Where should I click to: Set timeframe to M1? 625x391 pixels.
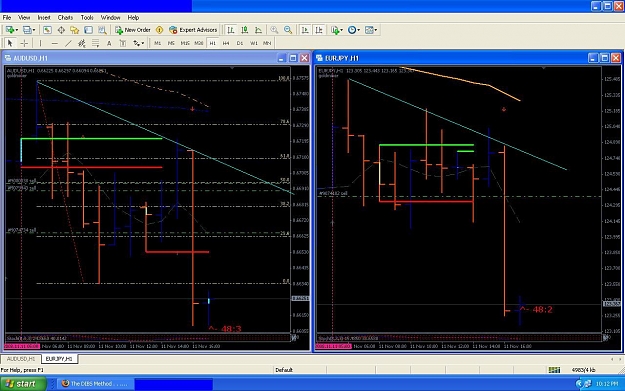click(158, 43)
